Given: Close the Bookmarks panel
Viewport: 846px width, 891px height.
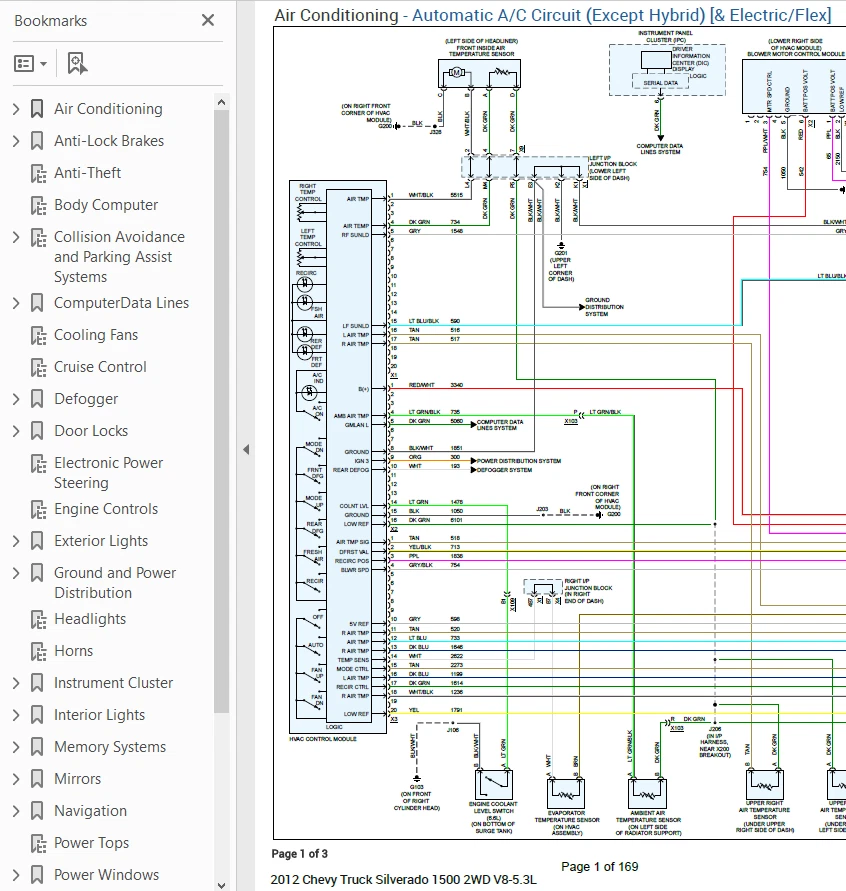Looking at the screenshot, I should (207, 20).
